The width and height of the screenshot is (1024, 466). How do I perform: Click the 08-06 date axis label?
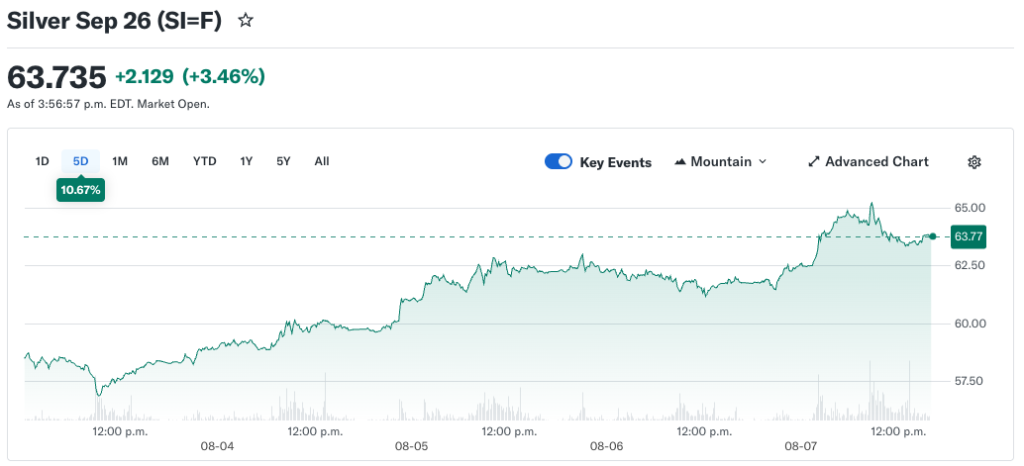click(607, 447)
